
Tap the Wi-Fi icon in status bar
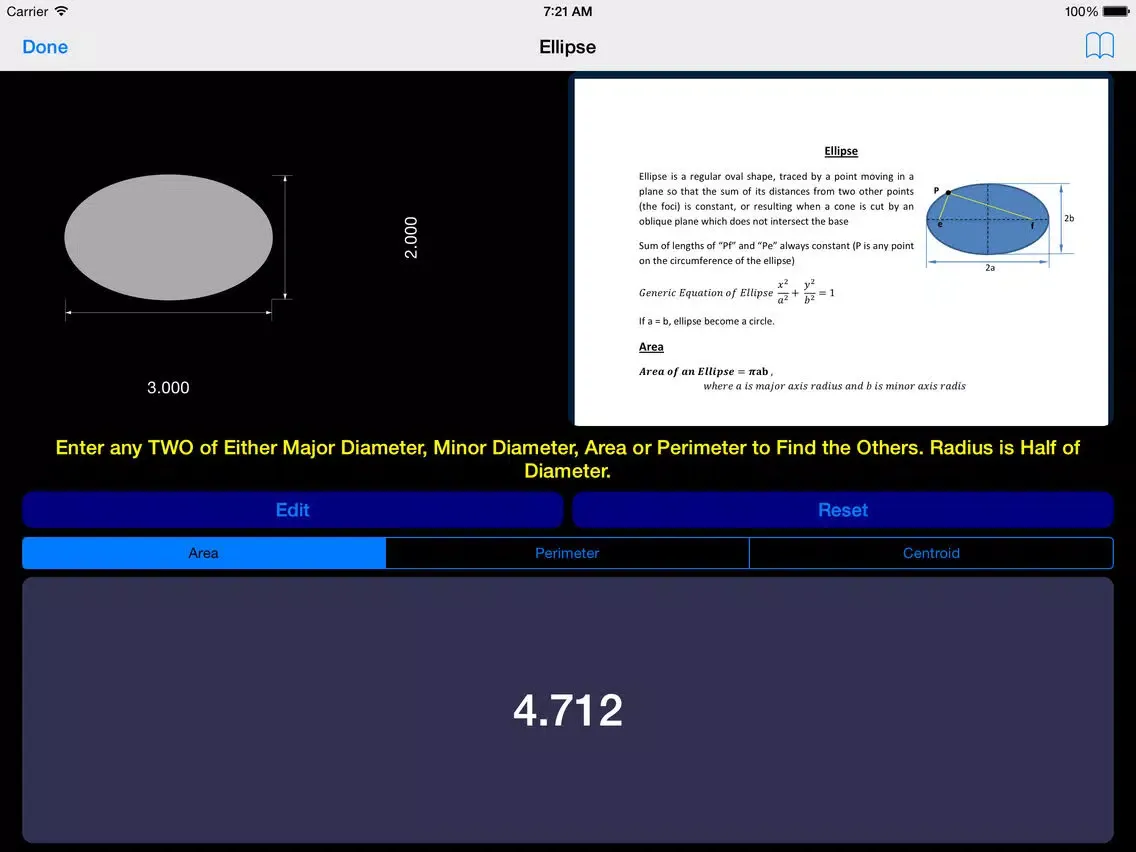(x=62, y=11)
